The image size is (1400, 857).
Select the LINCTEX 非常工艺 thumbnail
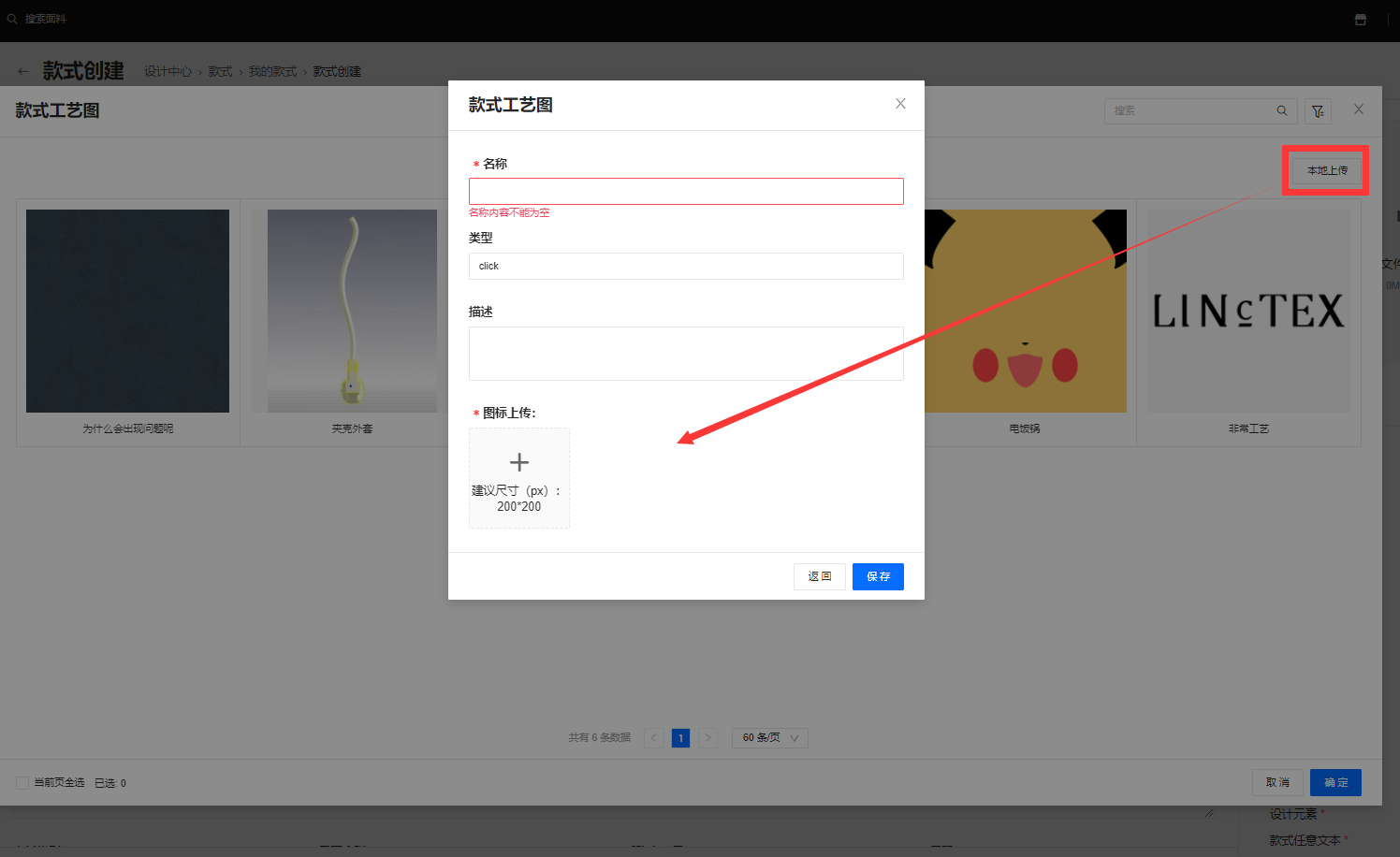coord(1248,311)
